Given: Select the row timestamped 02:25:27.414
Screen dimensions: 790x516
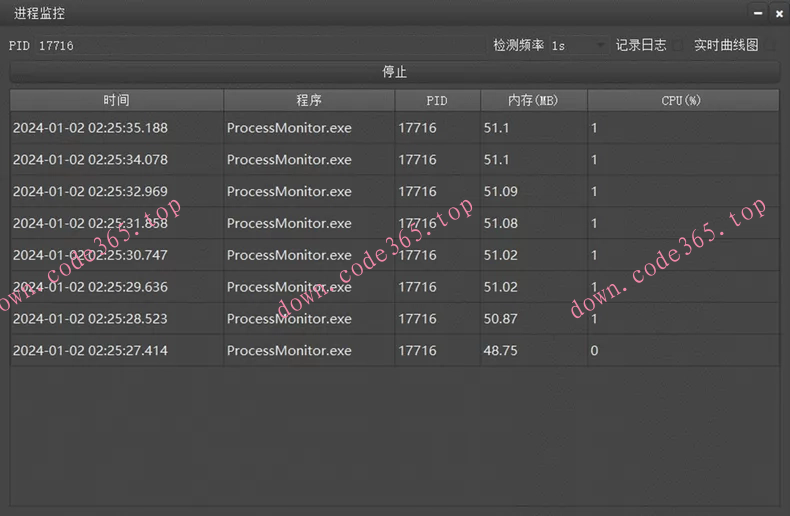Looking at the screenshot, I should click(116, 351).
